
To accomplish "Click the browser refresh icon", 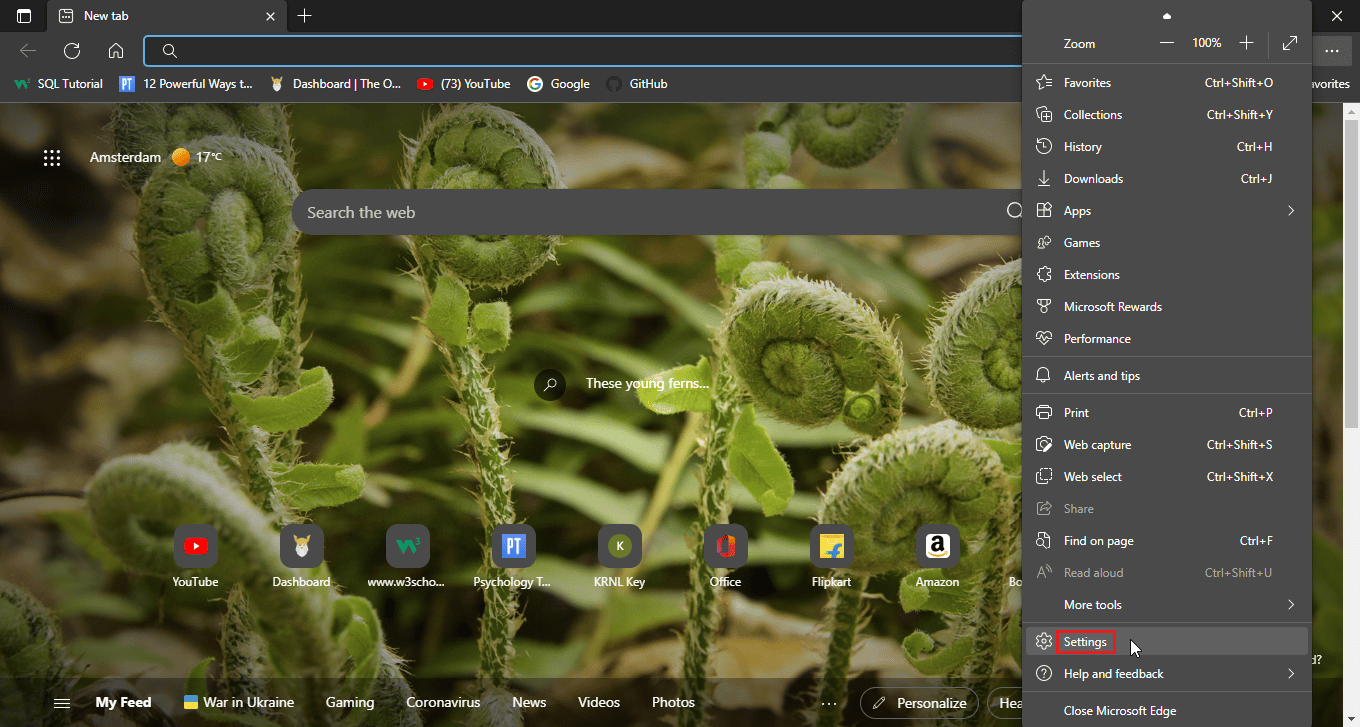I will coord(72,51).
